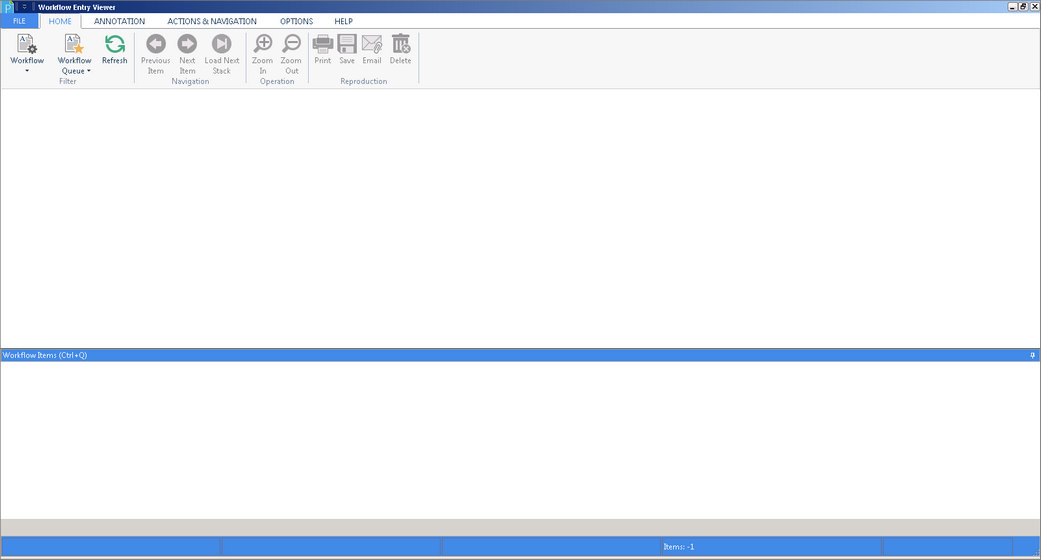Delete the current item
This screenshot has width=1041, height=560.
pyautogui.click(x=400, y=49)
